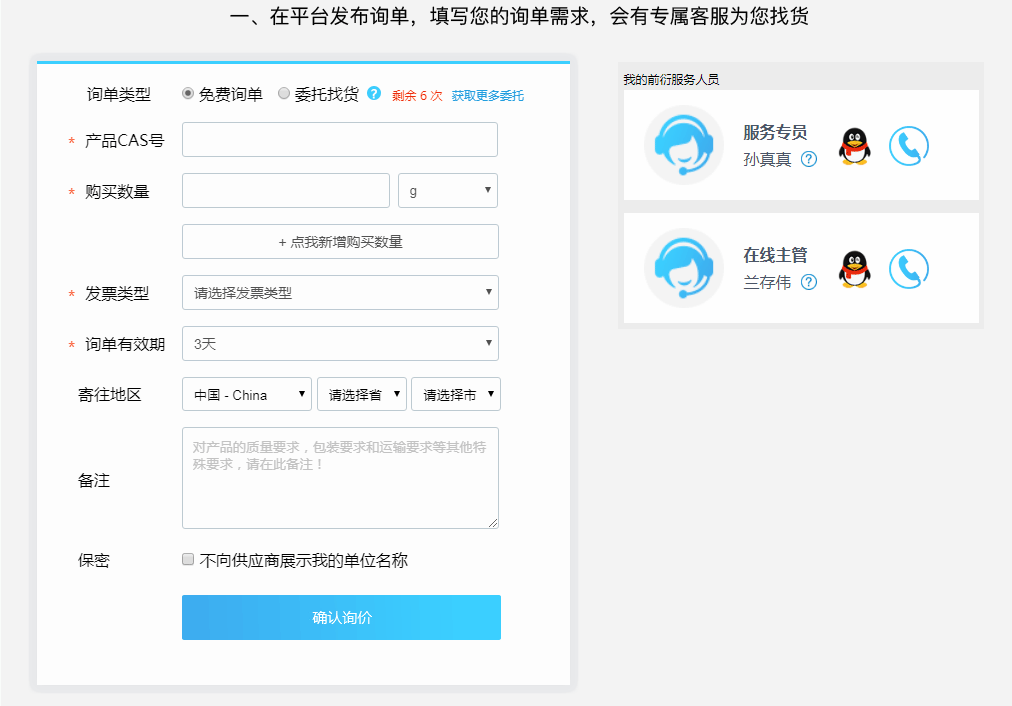1012x706 pixels.
Task: Click 服务专员 headset avatar
Action: pos(684,145)
